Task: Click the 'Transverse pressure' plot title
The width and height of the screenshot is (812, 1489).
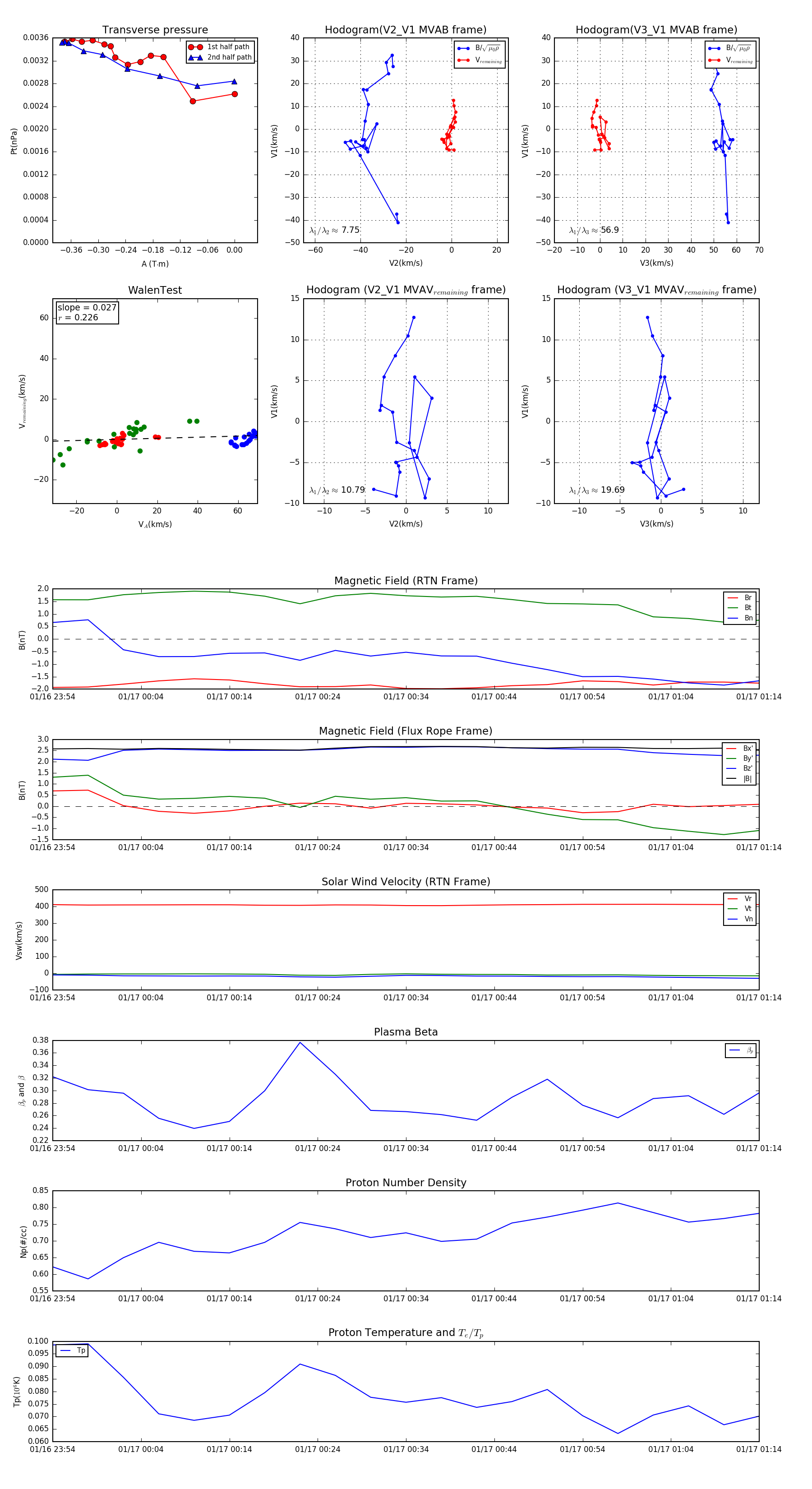Action: pos(155,30)
